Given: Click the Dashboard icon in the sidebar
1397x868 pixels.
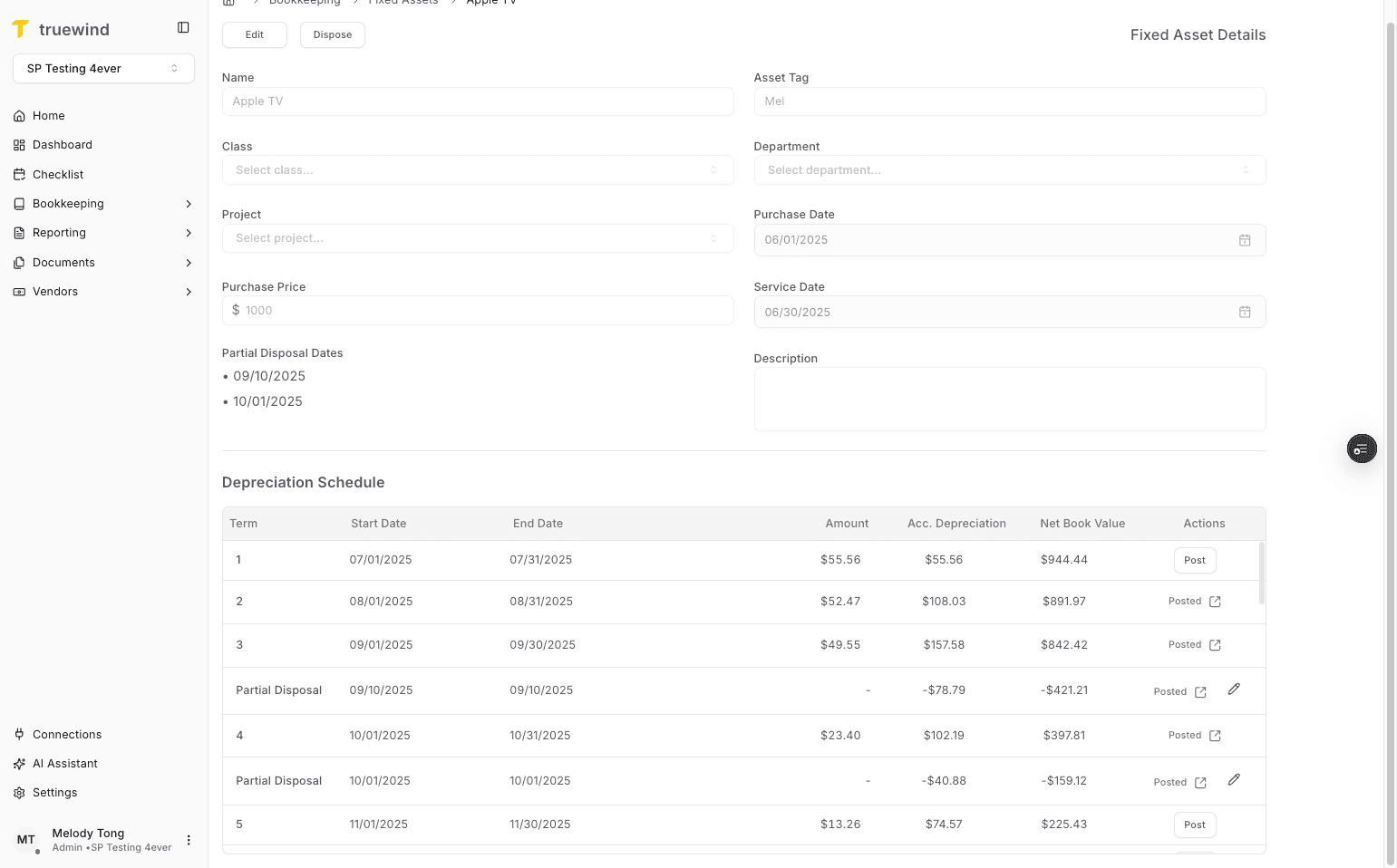Looking at the screenshot, I should 19,144.
